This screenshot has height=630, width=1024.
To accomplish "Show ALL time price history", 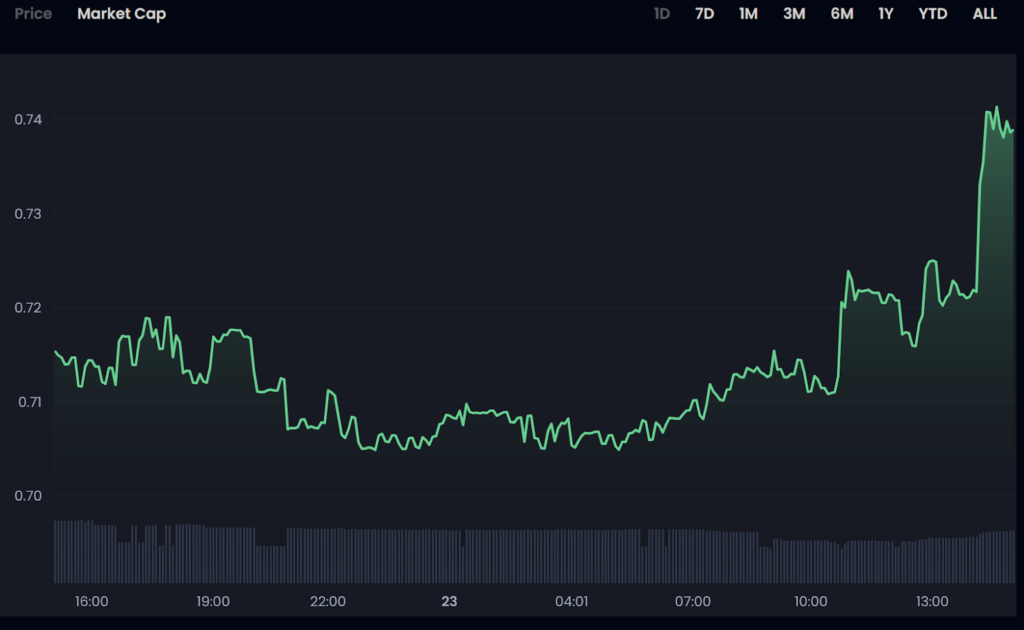I will pos(984,14).
